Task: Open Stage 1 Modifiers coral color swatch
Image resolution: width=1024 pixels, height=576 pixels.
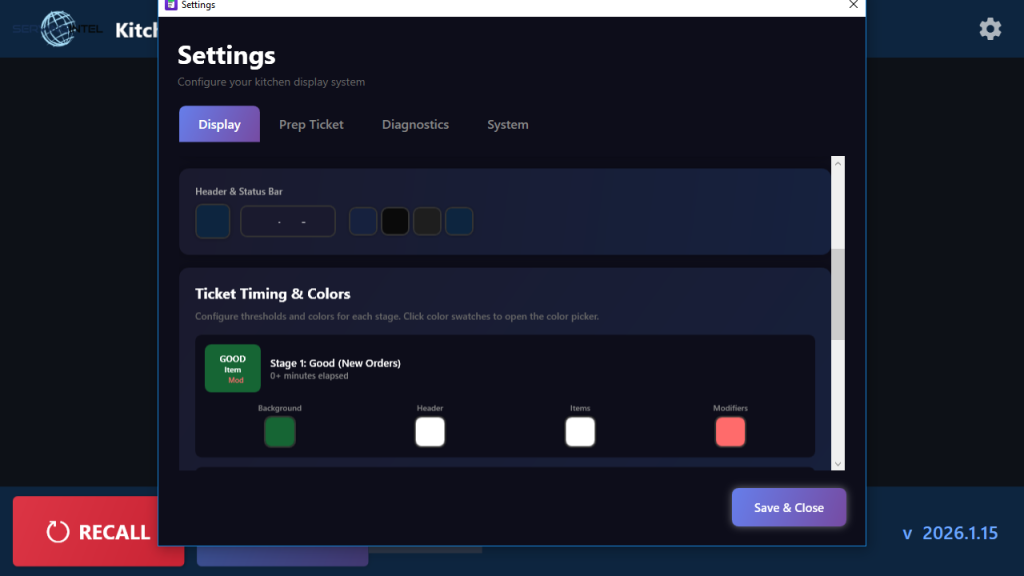Action: (730, 432)
